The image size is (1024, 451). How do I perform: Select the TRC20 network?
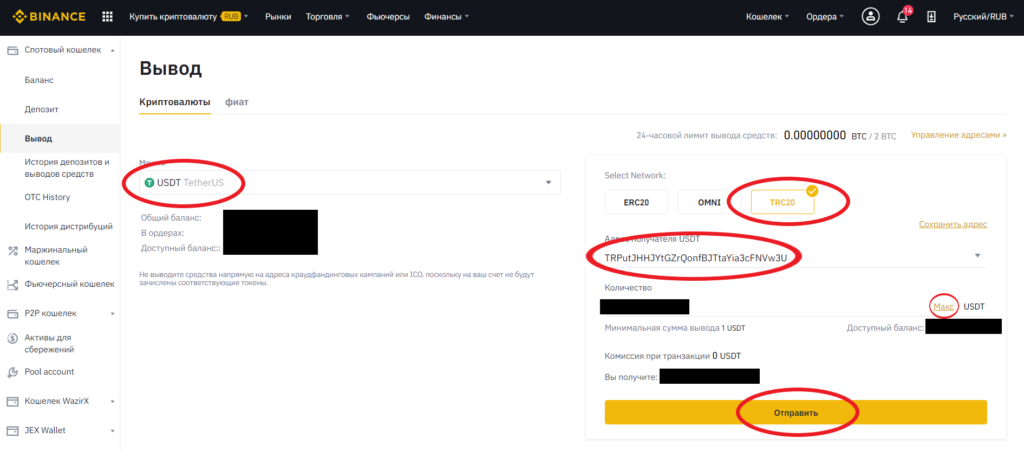(x=782, y=202)
